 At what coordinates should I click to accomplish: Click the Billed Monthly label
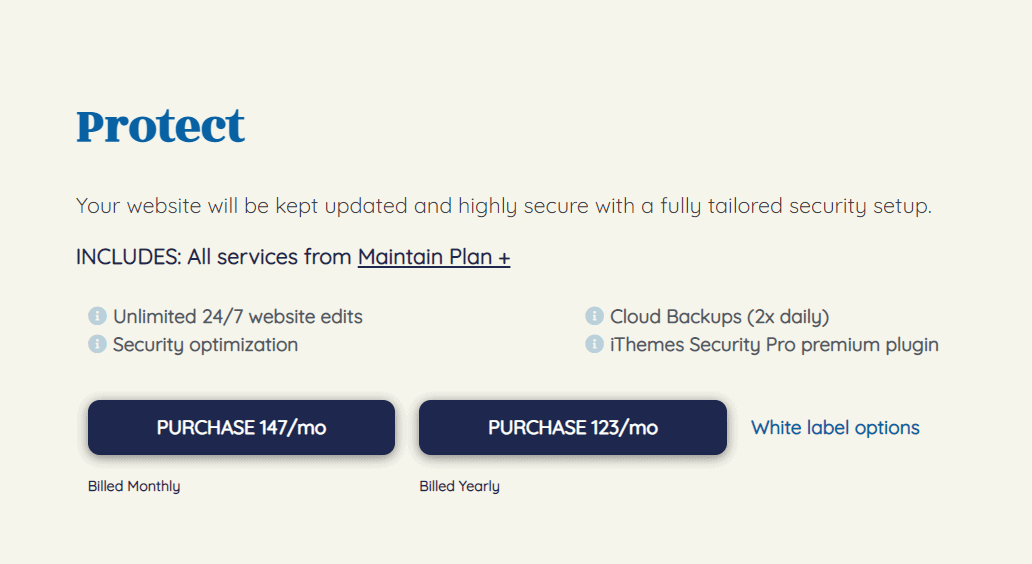[134, 487]
